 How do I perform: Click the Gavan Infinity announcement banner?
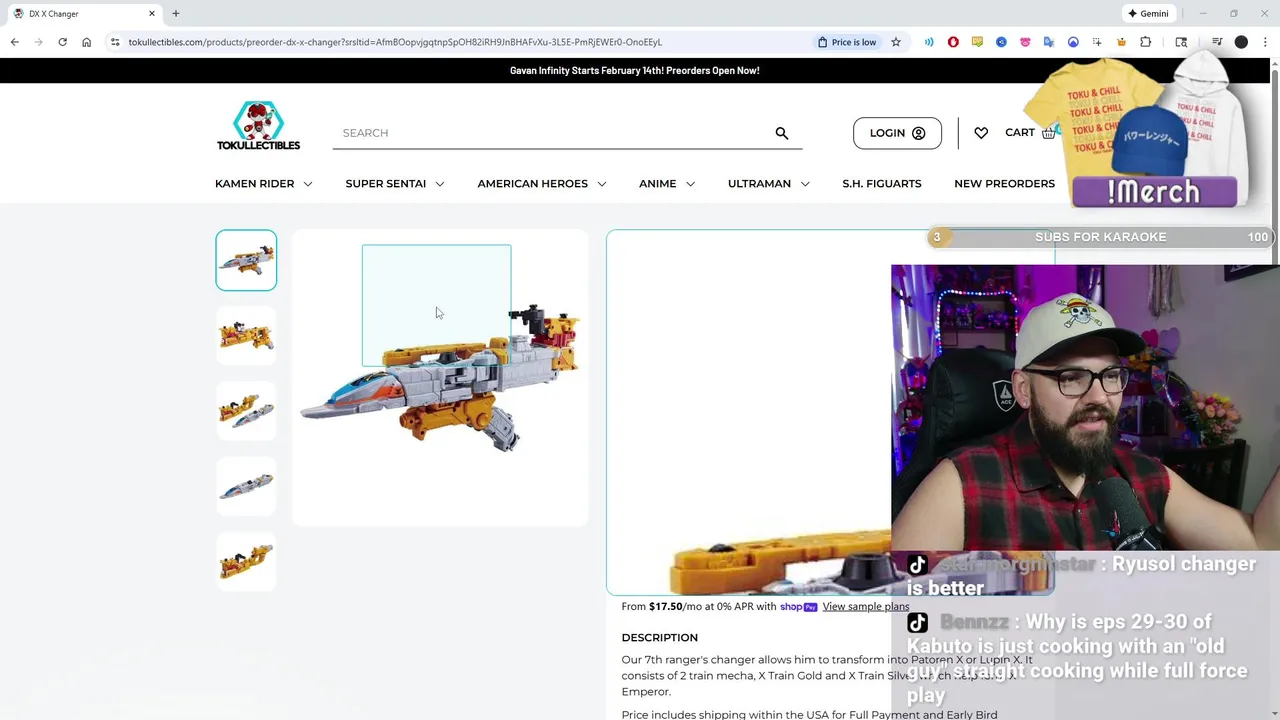(x=634, y=70)
